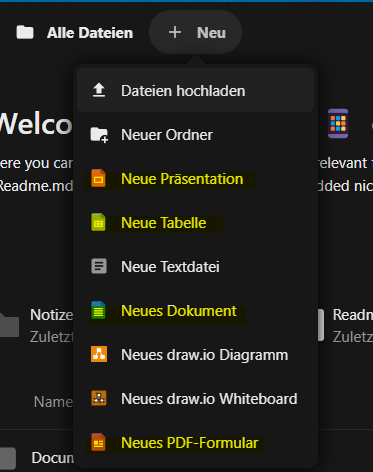This screenshot has width=373, height=472.
Task: Click the new folder icon
Action: click(x=99, y=135)
